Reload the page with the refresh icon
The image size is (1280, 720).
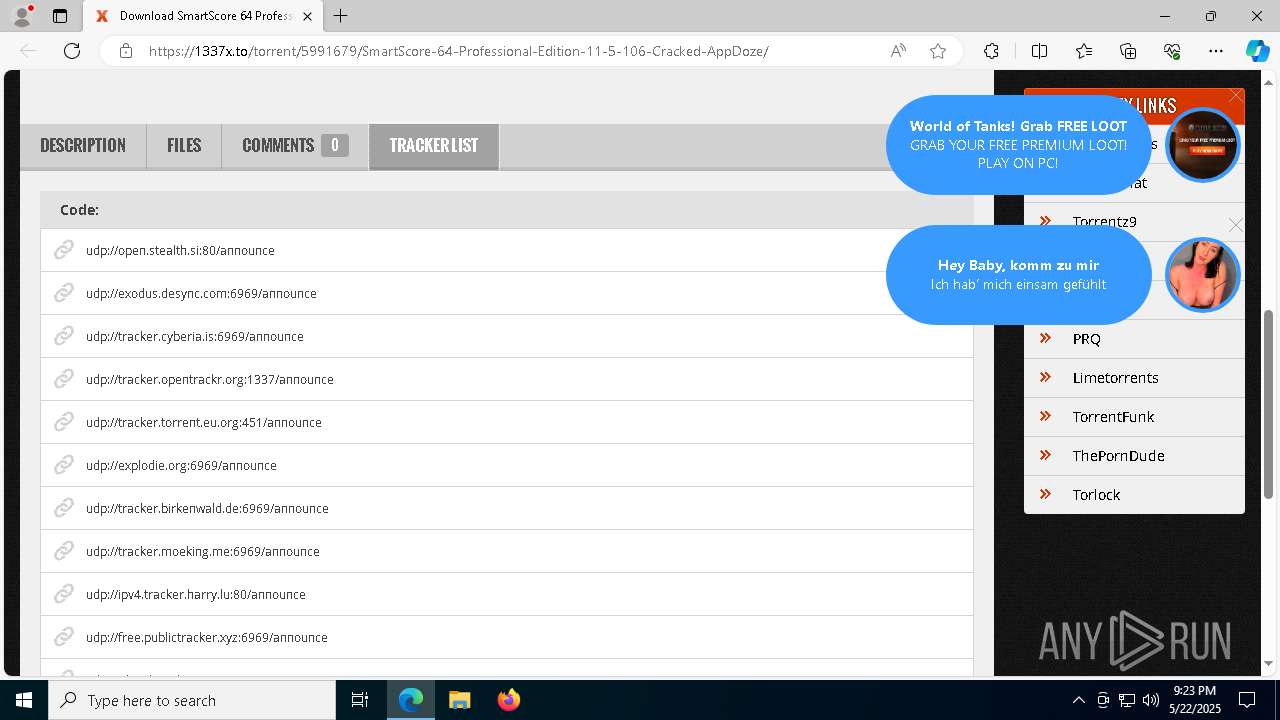[72, 51]
